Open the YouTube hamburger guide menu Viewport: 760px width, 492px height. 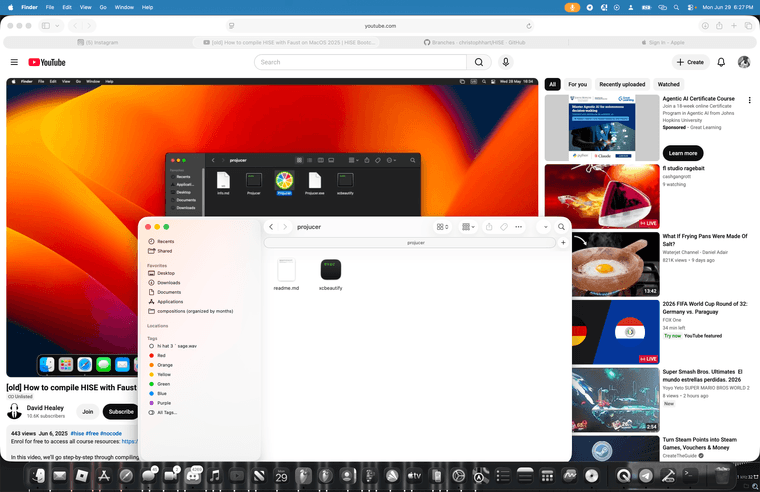click(14, 62)
